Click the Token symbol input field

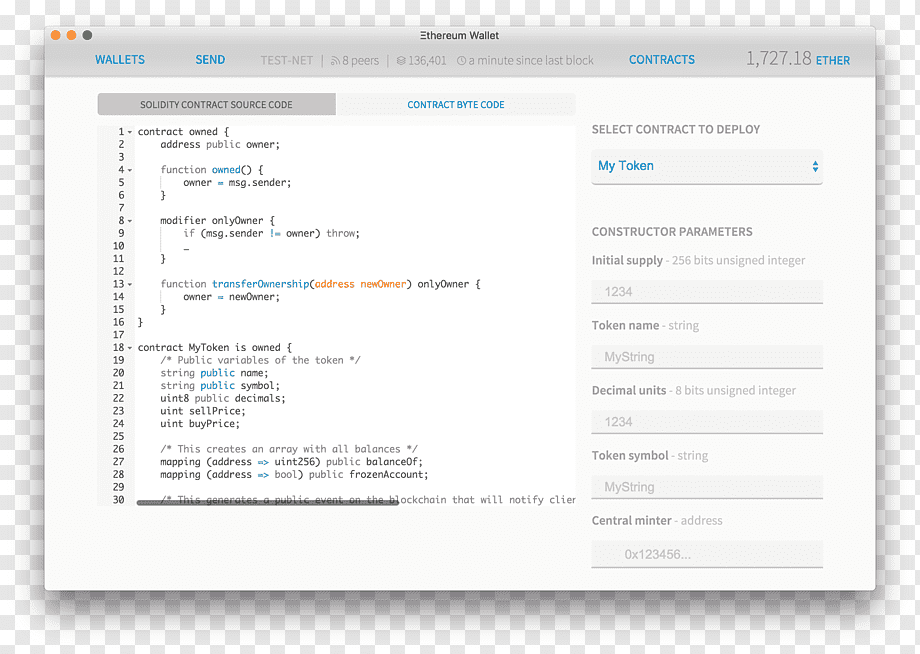(x=707, y=487)
